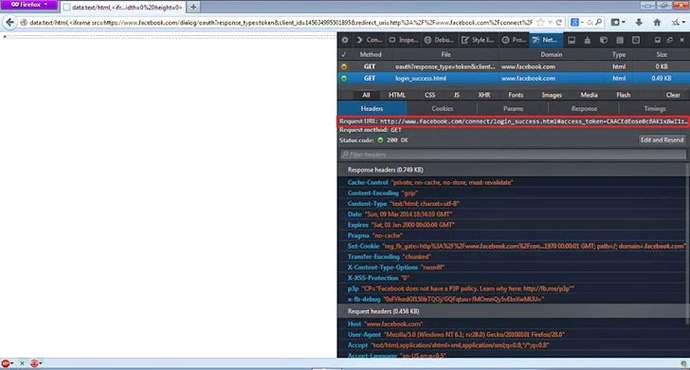Screen dimensions: 690x370
Task: Reload the page using the refresh icon
Action: [559, 22]
